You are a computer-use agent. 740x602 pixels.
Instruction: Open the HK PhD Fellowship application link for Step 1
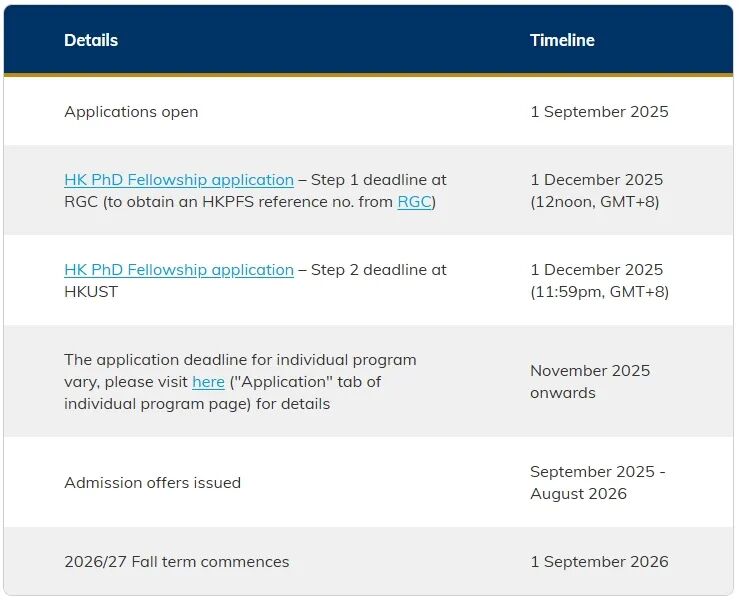179,180
